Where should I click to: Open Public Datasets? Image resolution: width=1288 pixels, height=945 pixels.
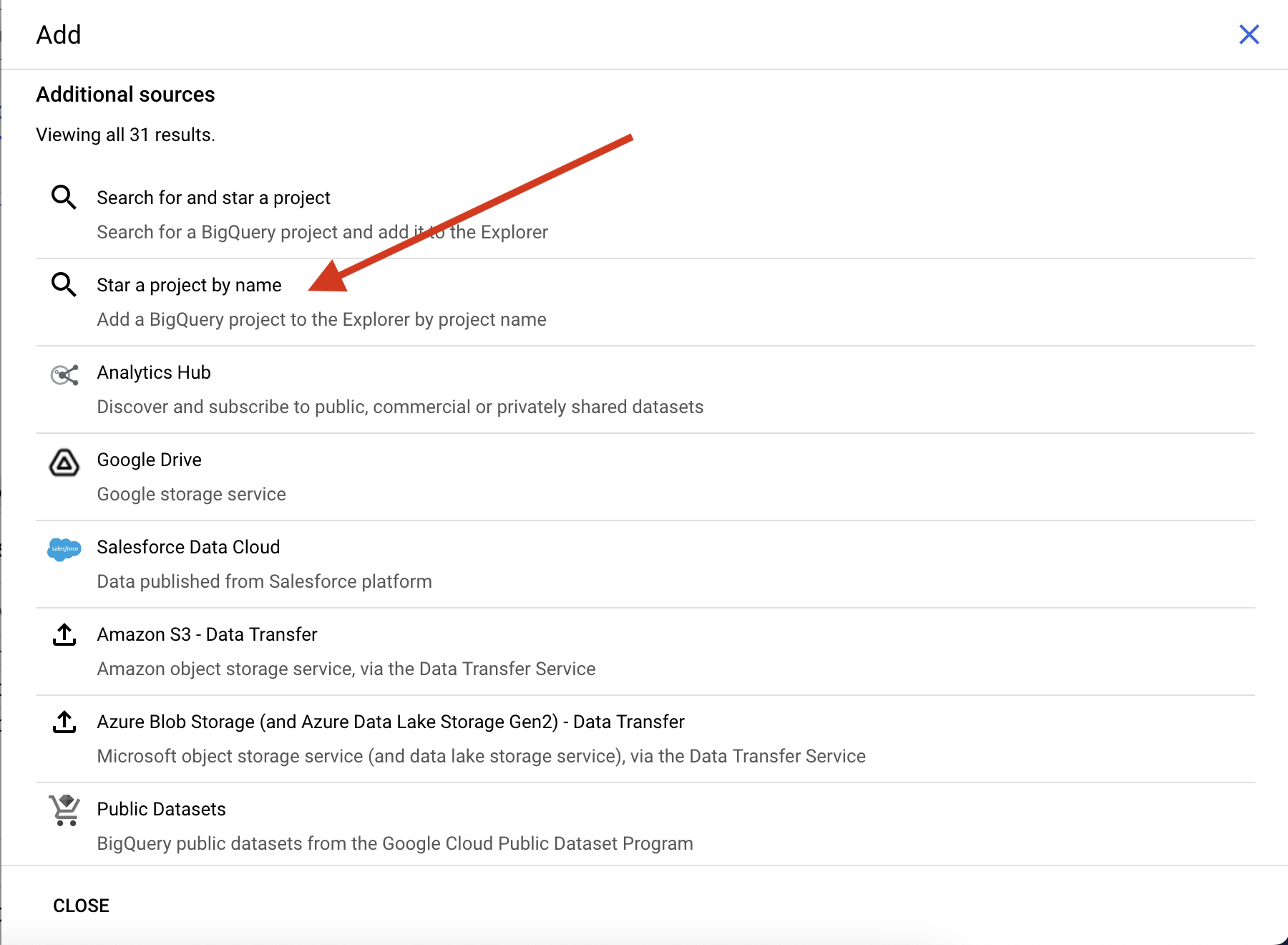pyautogui.click(x=645, y=825)
